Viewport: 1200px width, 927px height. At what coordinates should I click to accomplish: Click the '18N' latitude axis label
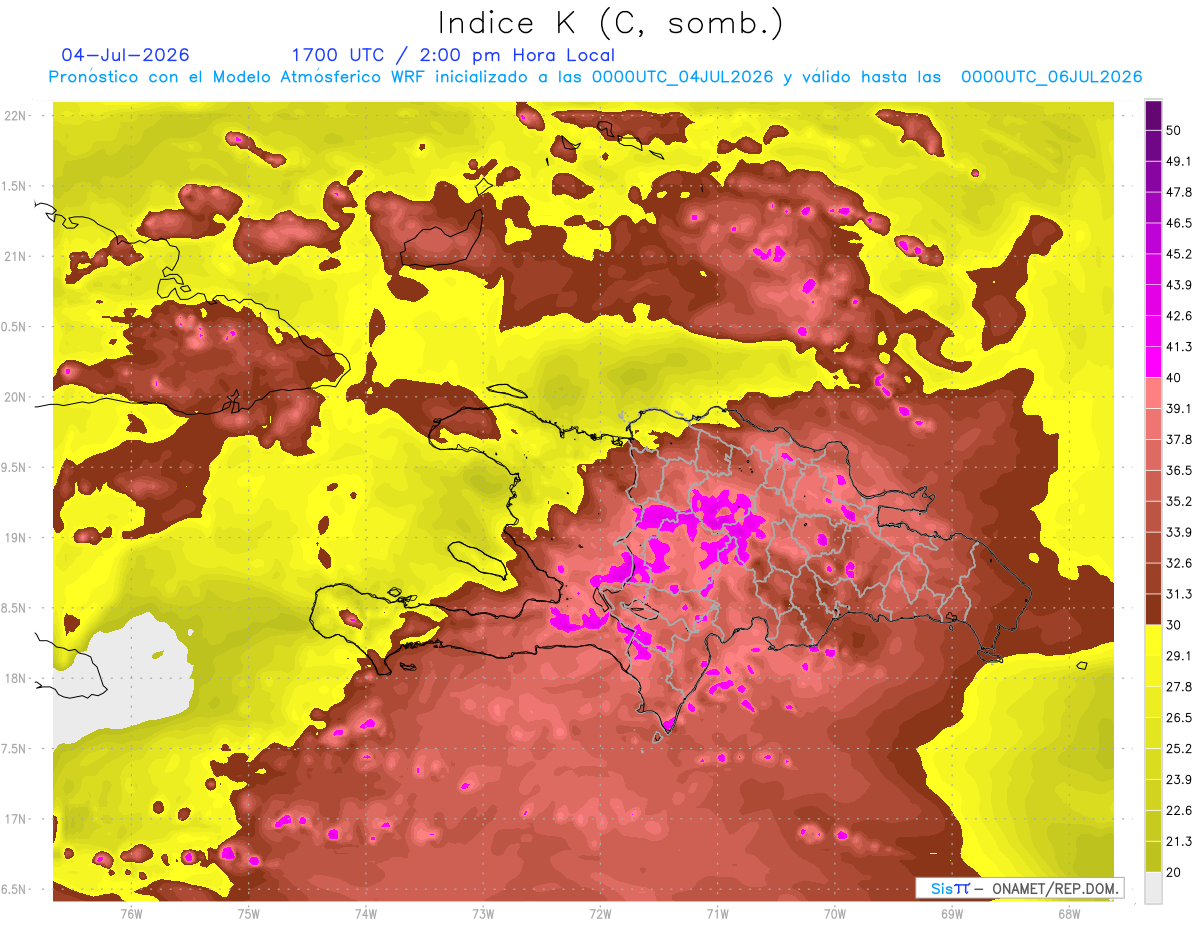click(16, 679)
